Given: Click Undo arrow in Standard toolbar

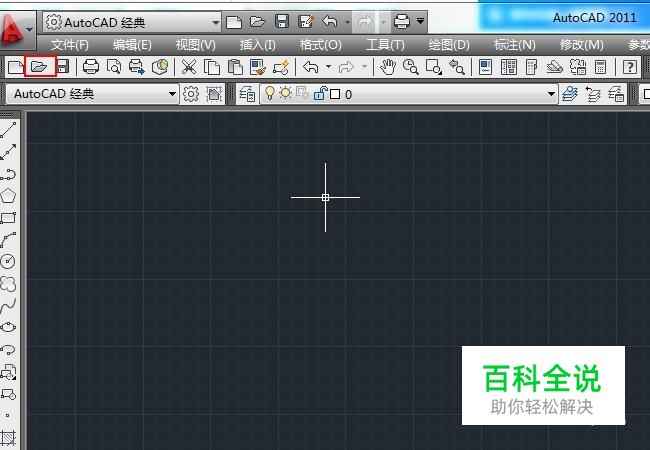Looking at the screenshot, I should (x=310, y=67).
